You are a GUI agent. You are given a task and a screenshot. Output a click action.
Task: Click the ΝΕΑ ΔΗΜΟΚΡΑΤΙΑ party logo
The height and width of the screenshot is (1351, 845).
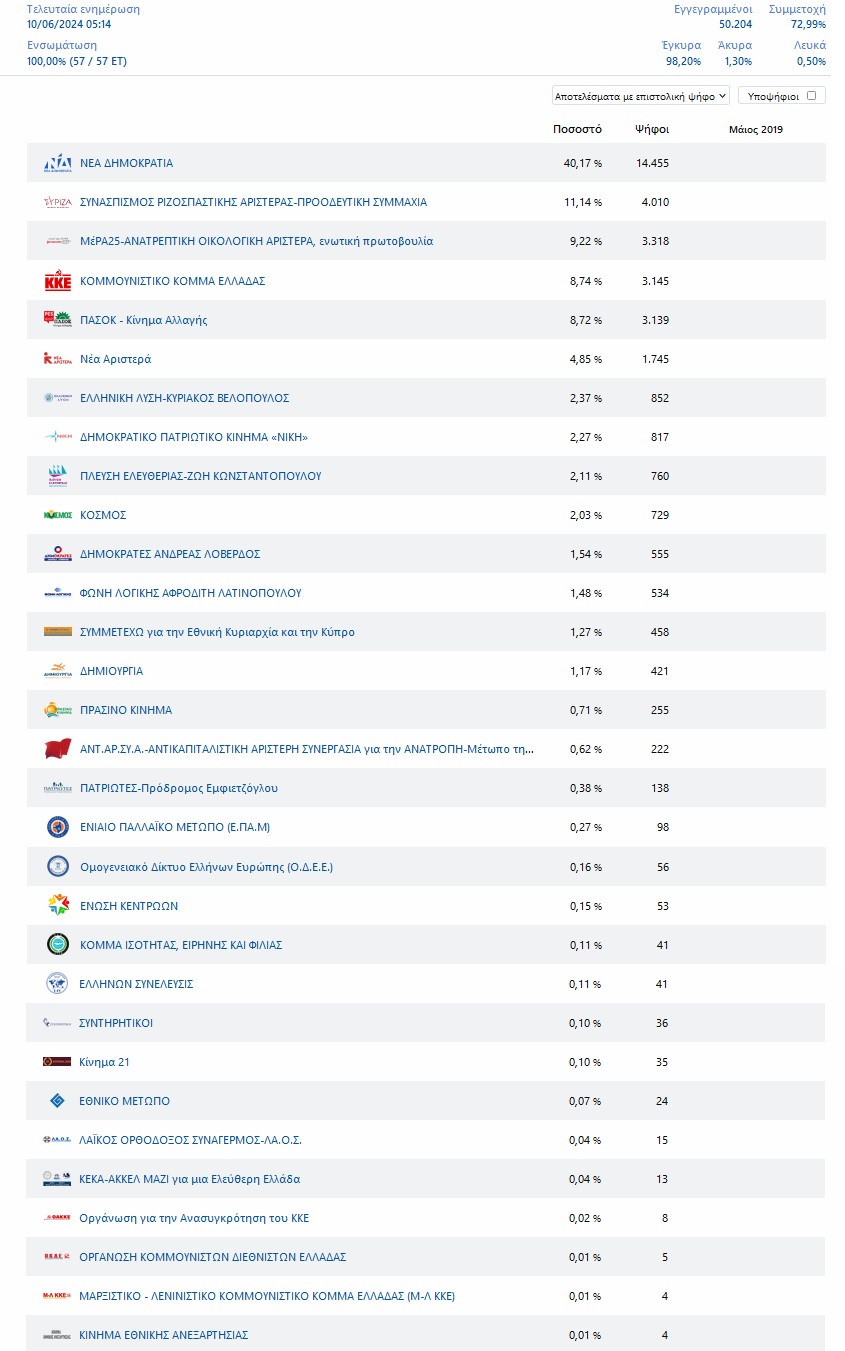pyautogui.click(x=58, y=163)
